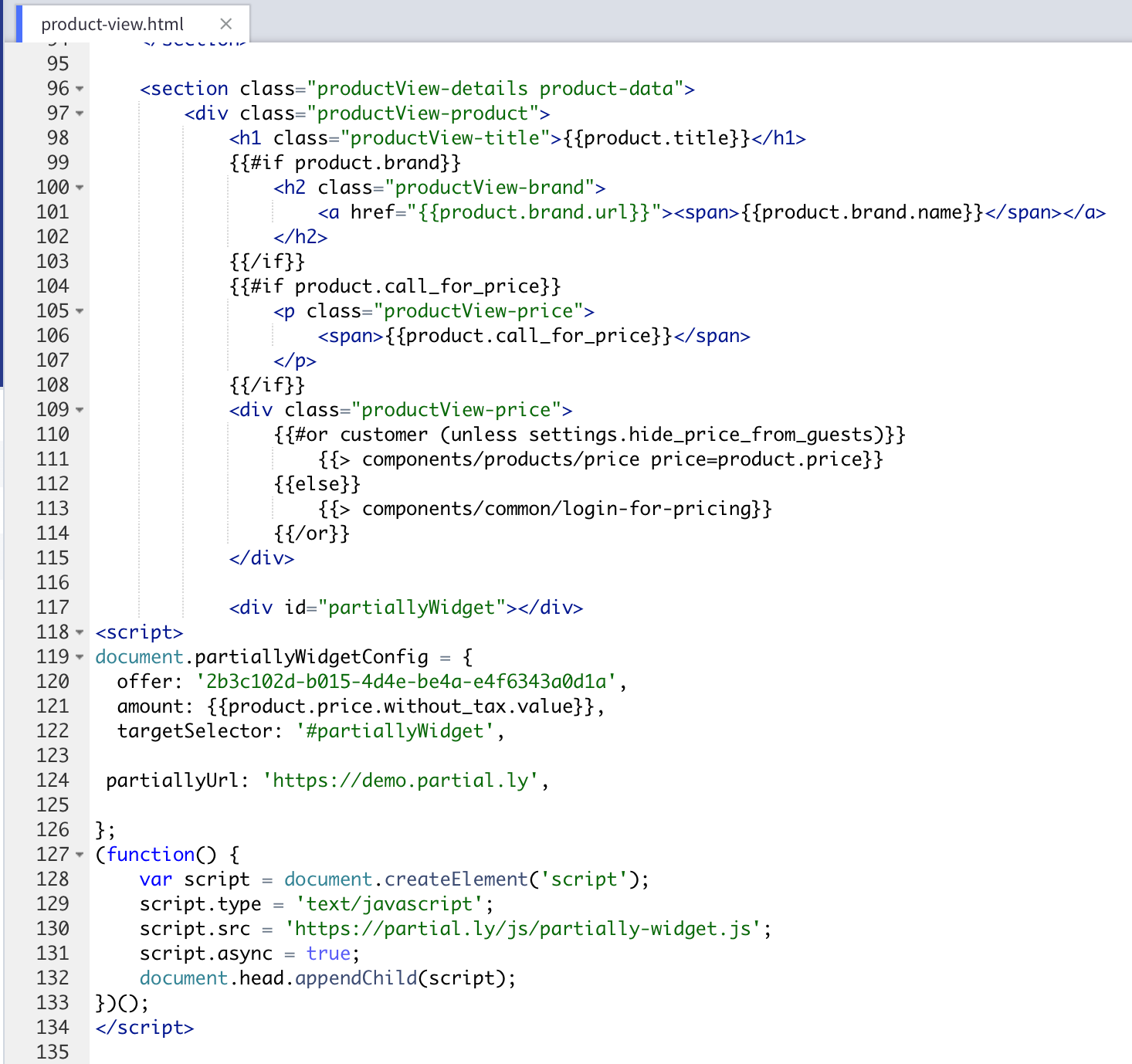1132x1064 pixels.
Task: Click the "partiallyWidget" id value
Action: point(417,608)
